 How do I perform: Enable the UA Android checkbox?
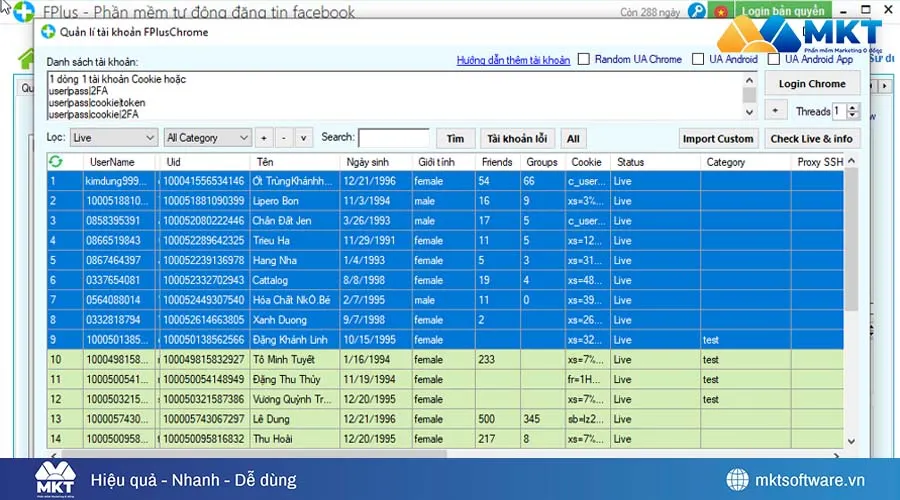click(x=698, y=59)
